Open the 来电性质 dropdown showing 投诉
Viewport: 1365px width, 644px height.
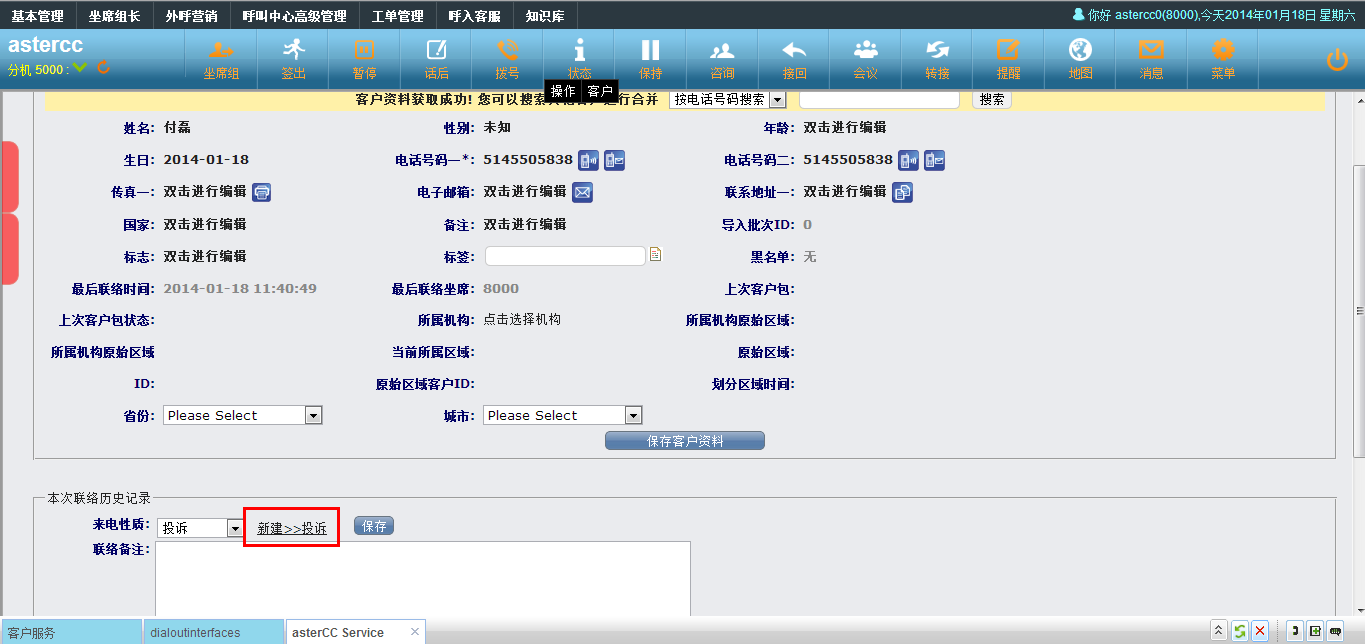[200, 528]
